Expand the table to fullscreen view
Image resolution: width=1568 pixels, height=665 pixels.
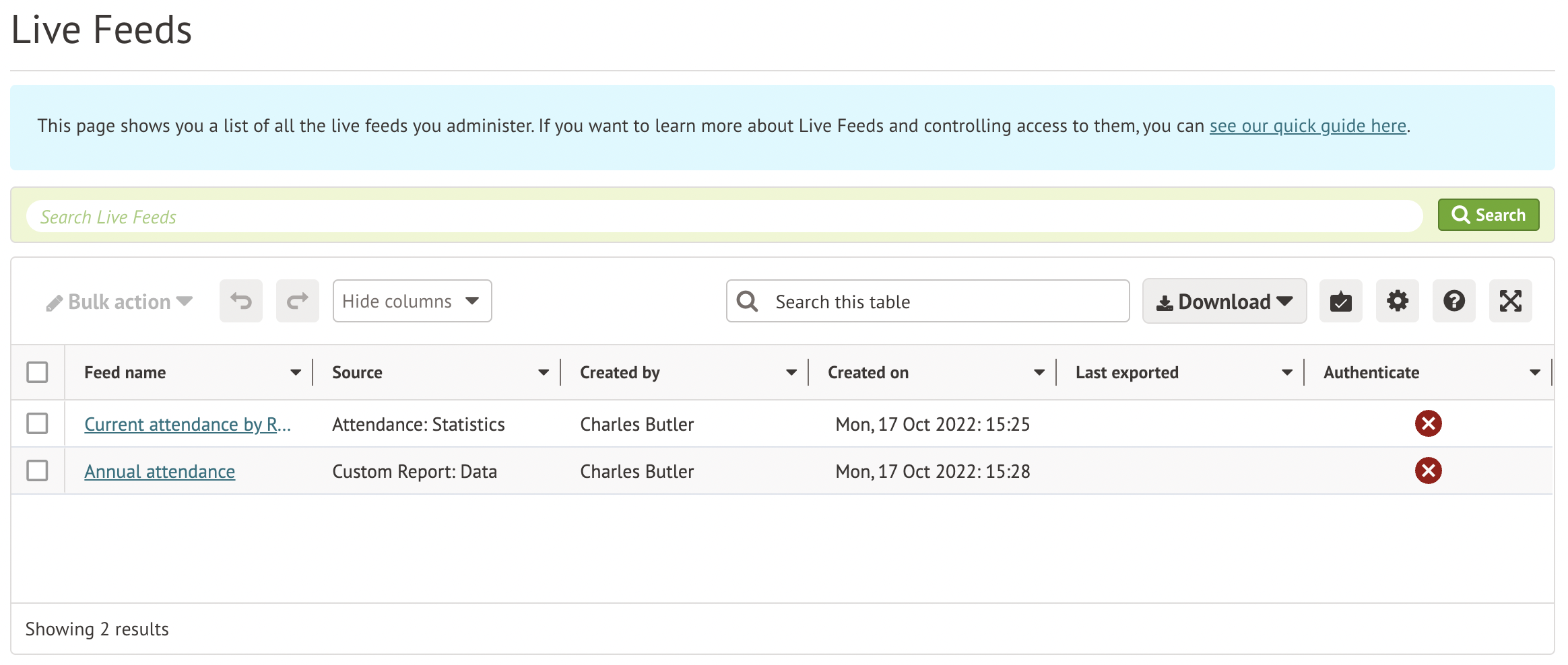coord(1510,301)
